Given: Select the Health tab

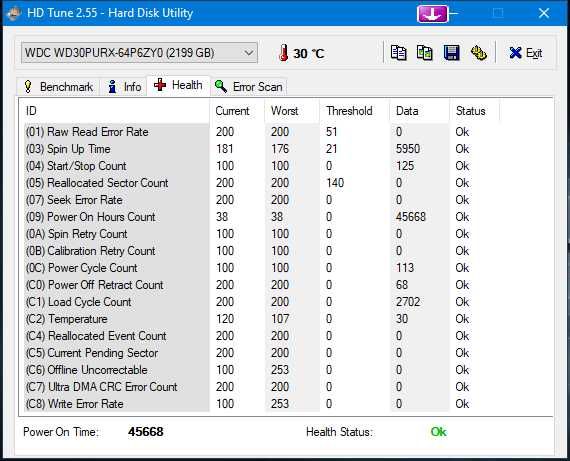Looking at the screenshot, I should click(x=178, y=85).
